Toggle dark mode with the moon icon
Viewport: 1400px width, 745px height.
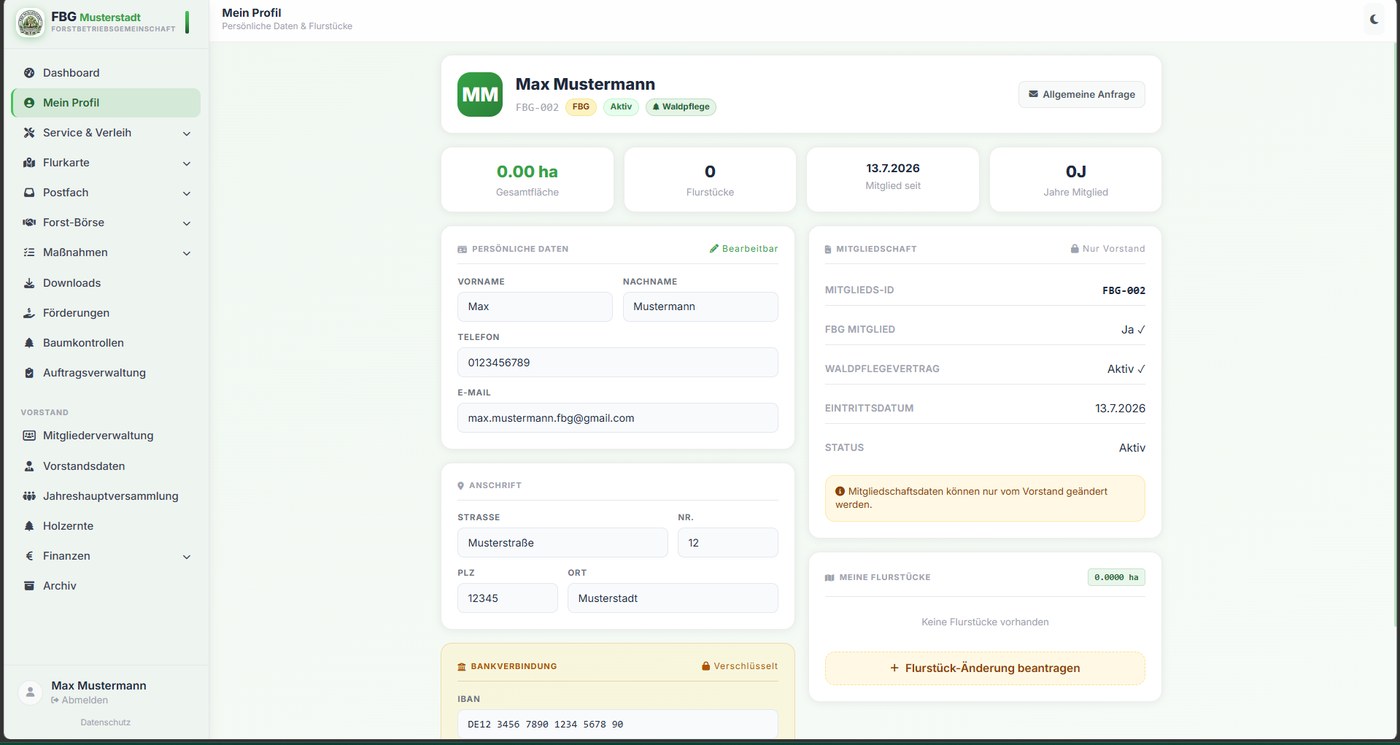click(x=1374, y=19)
